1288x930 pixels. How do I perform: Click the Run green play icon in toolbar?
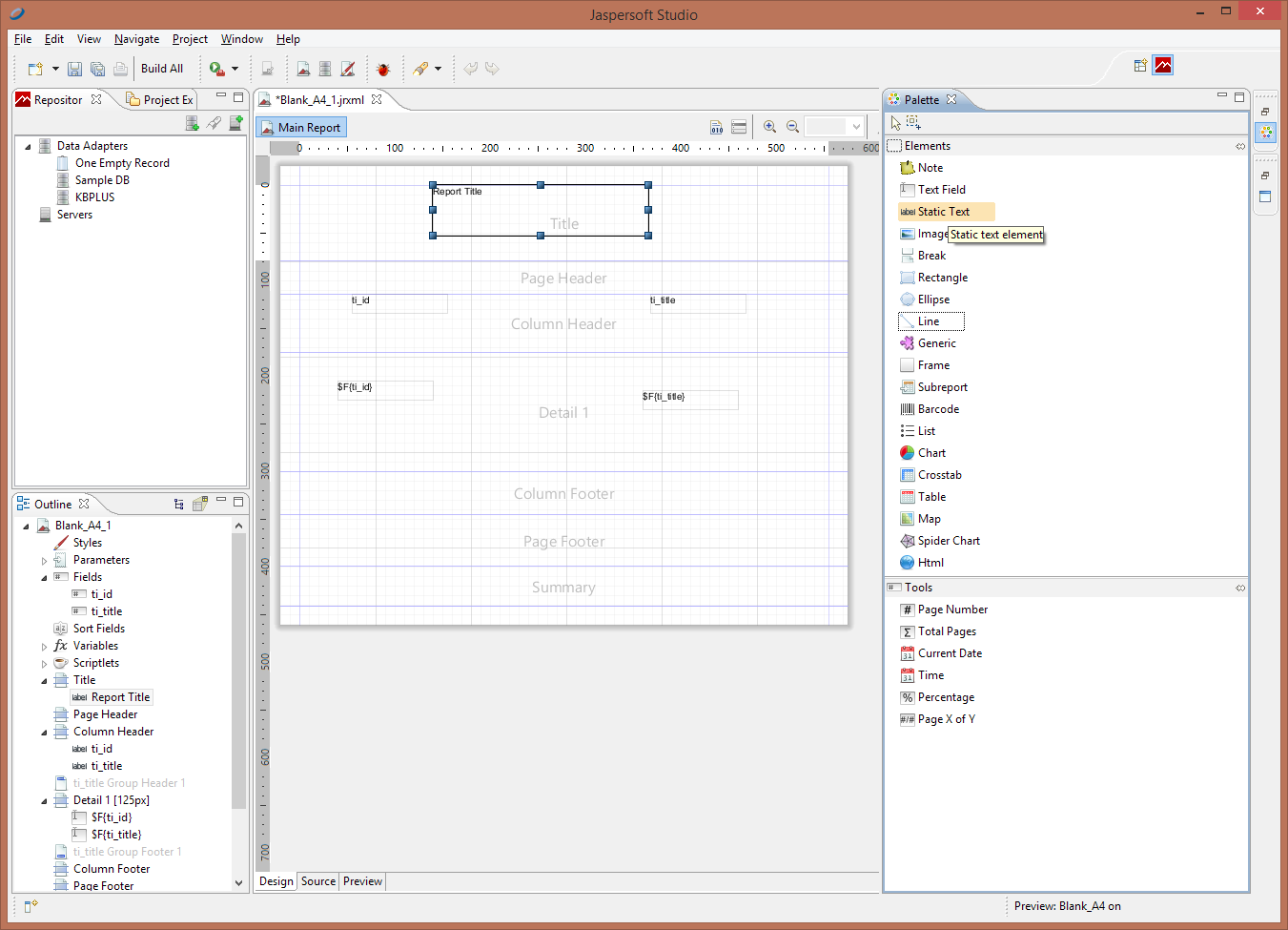point(216,69)
